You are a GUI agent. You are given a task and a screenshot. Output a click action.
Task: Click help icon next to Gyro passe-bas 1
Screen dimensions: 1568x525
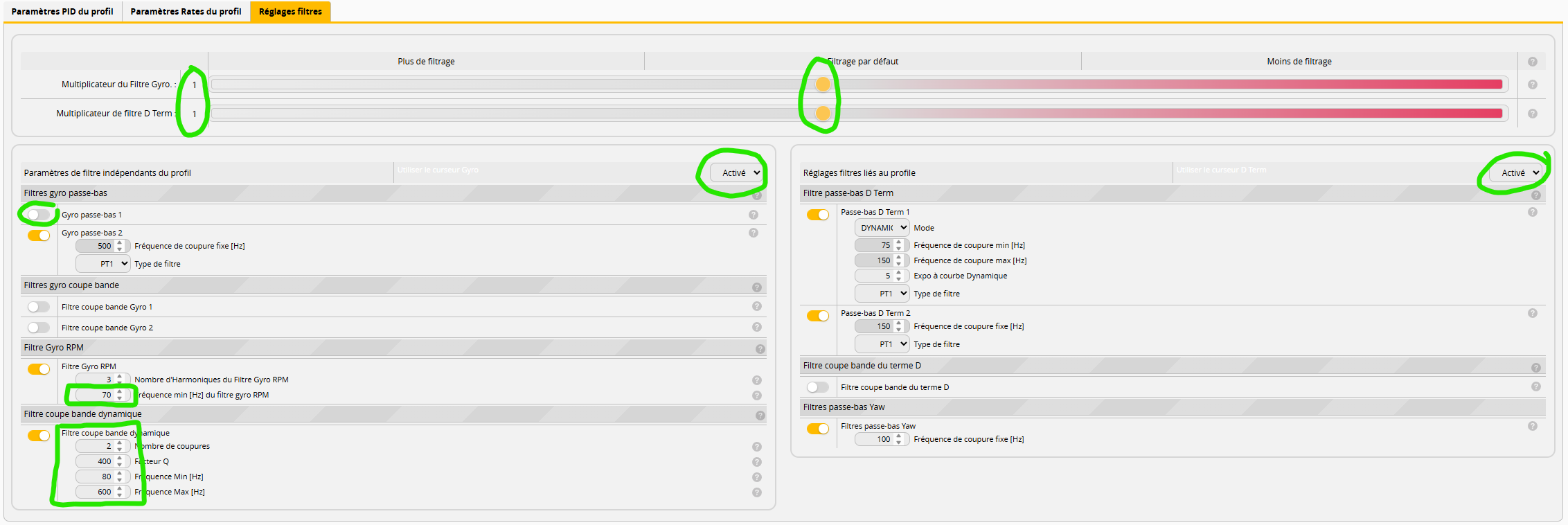point(754,215)
